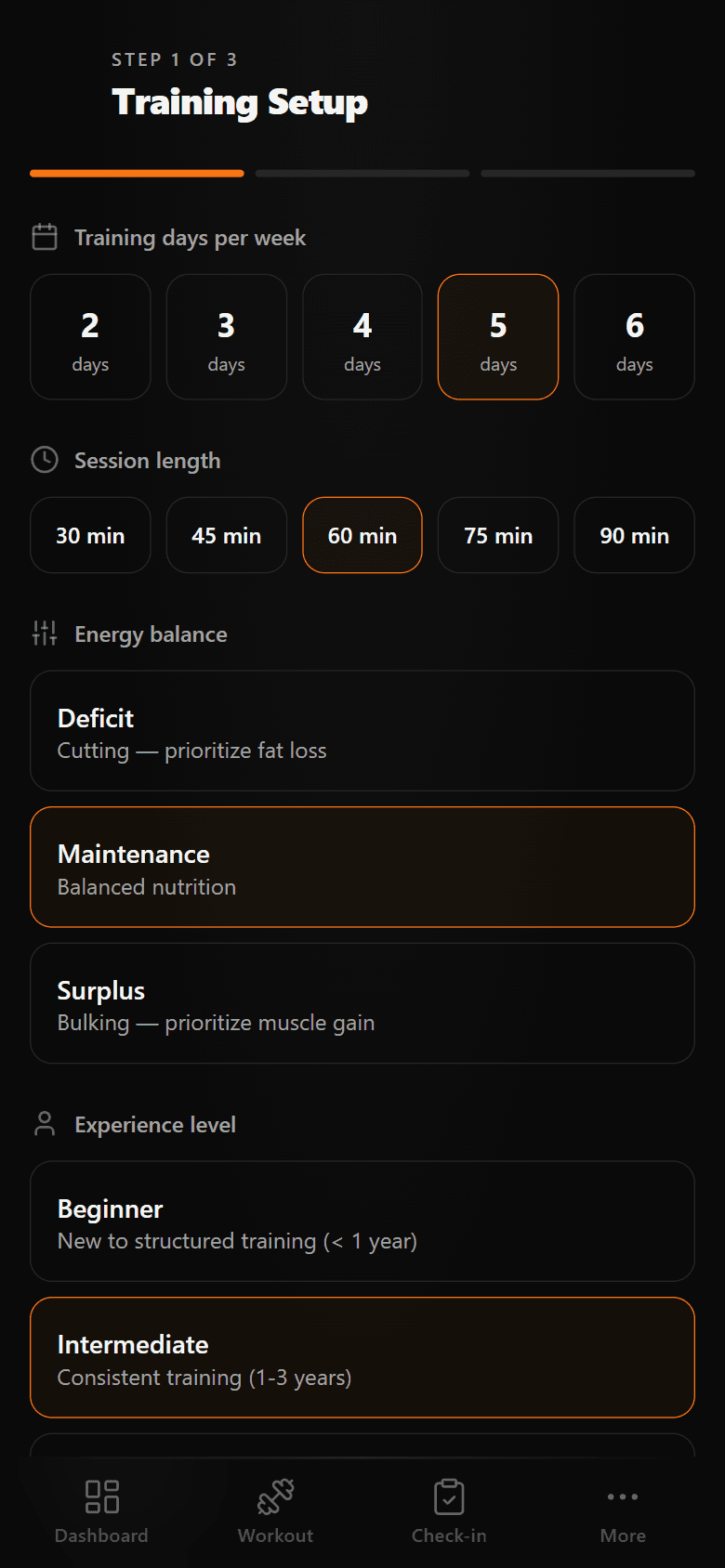This screenshot has width=725, height=1568.
Task: Click the partially visible card below Intermediate
Action: pos(362,1449)
